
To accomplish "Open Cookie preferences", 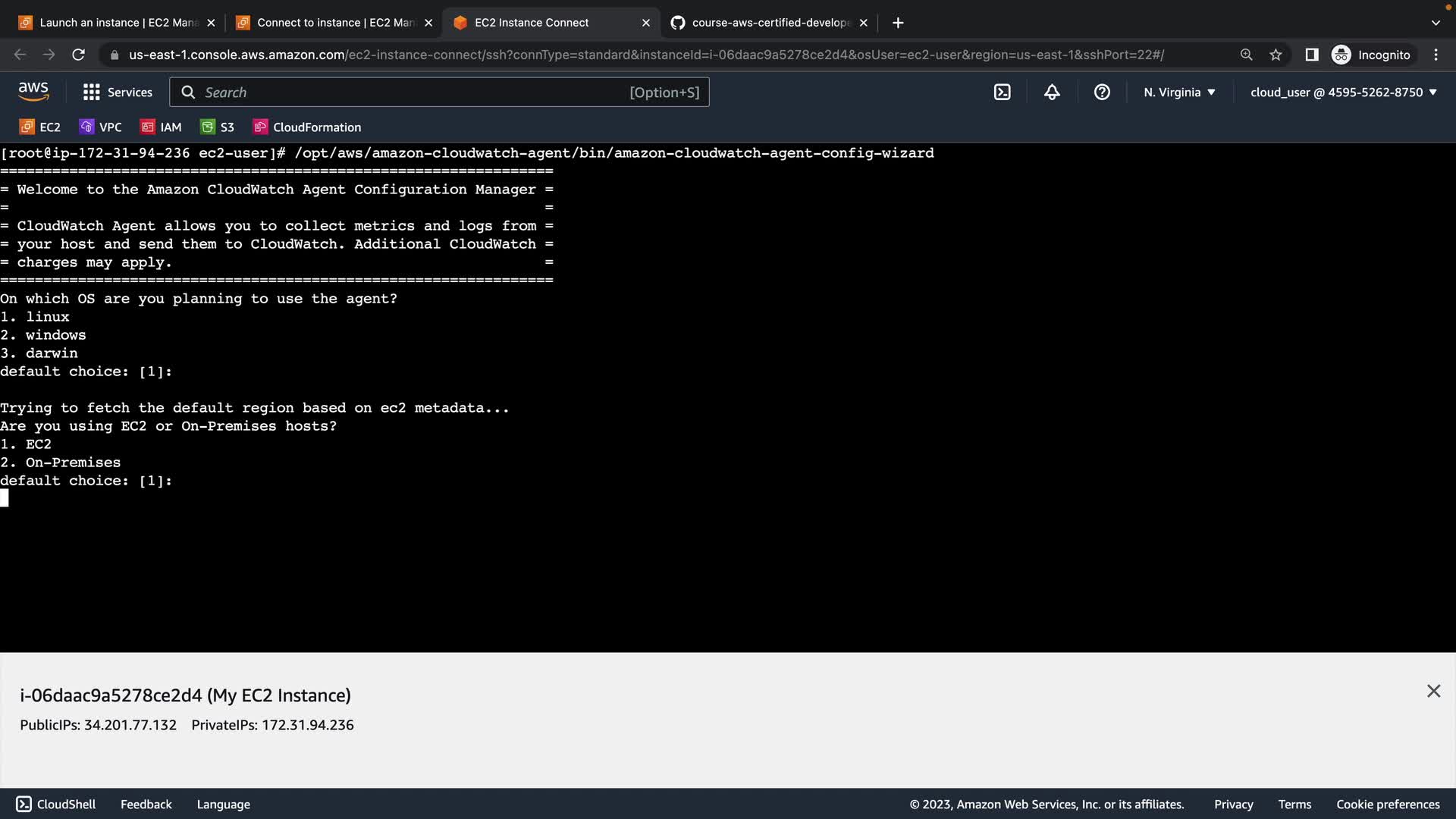I will click(x=1387, y=805).
